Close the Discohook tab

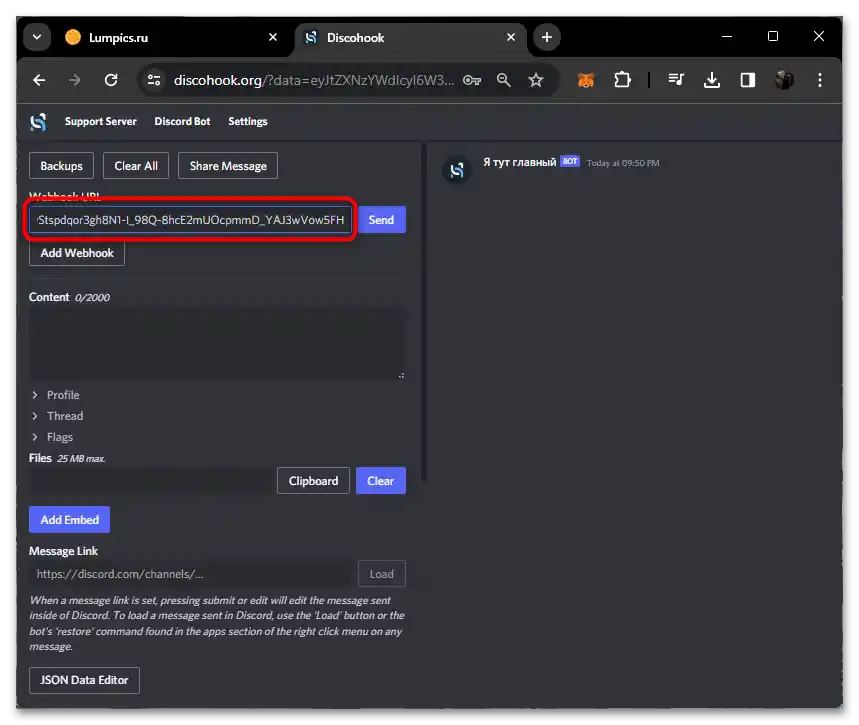(x=511, y=37)
